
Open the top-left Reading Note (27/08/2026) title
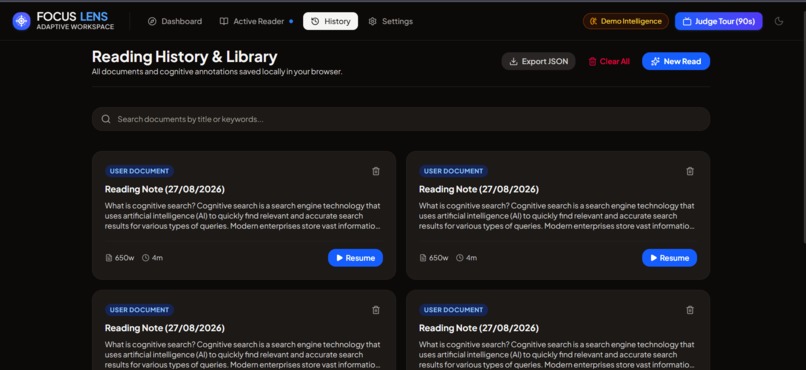164,189
